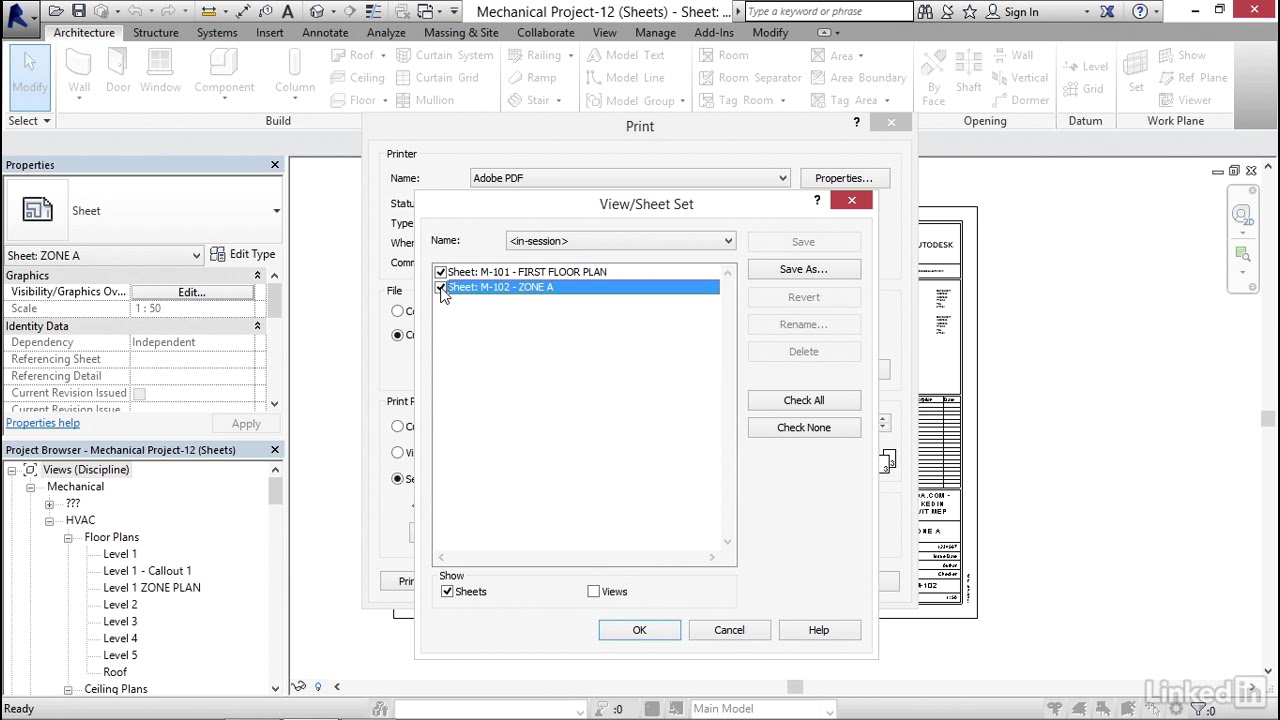Viewport: 1280px width, 720px height.
Task: Uncheck Sheet M-101 FIRST FLOOR PLAN
Action: pyautogui.click(x=440, y=272)
